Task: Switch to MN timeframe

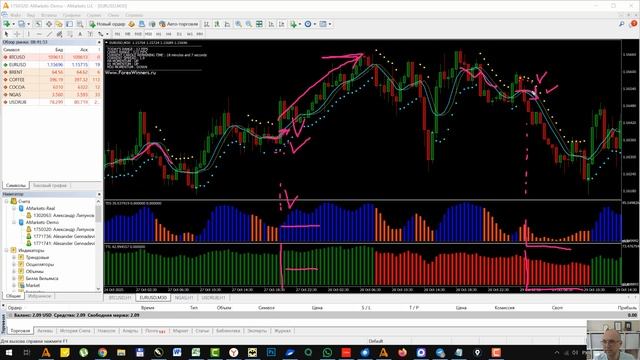Action: pos(200,34)
